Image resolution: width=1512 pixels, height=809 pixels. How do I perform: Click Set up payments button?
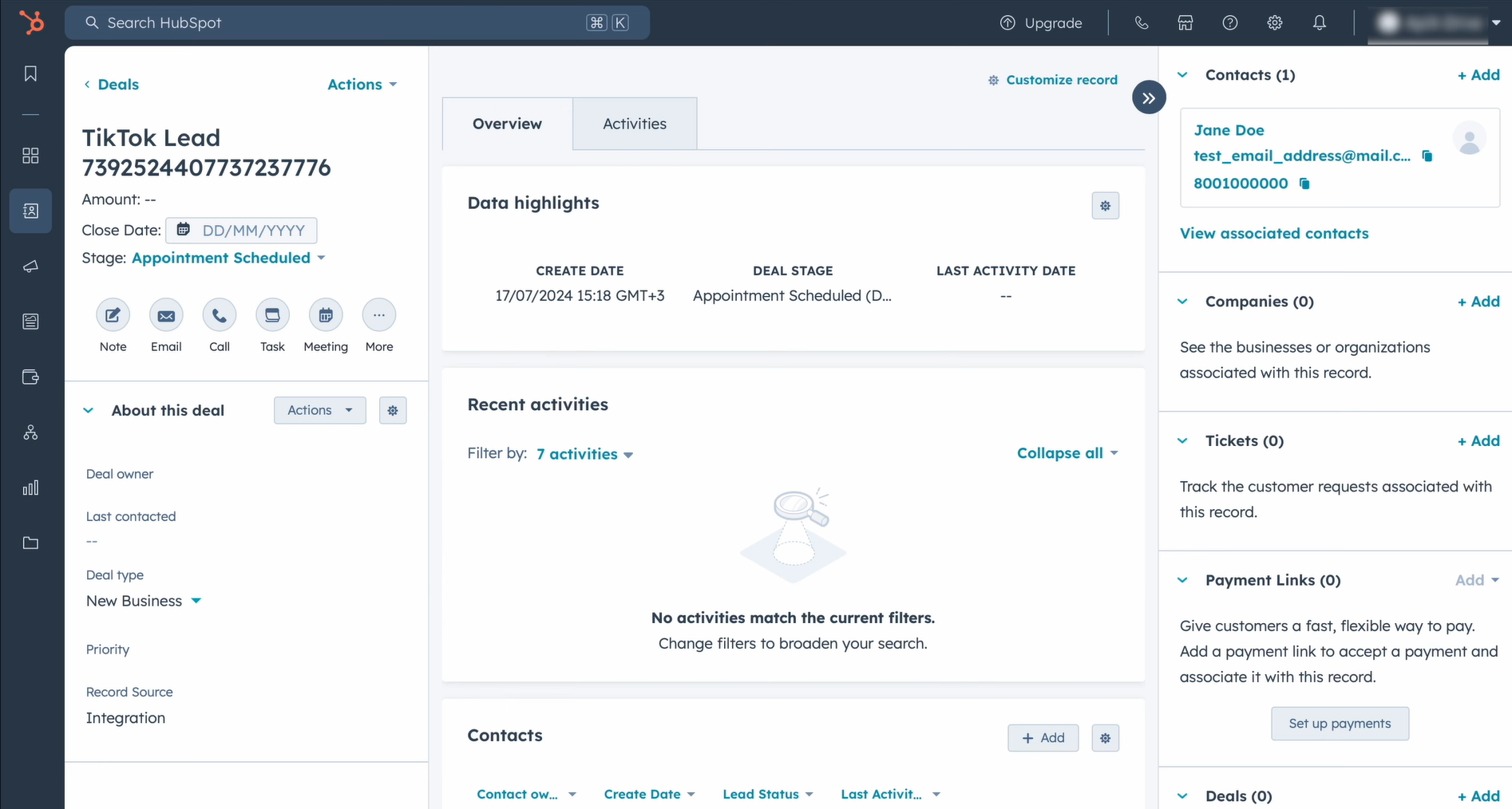click(1340, 724)
